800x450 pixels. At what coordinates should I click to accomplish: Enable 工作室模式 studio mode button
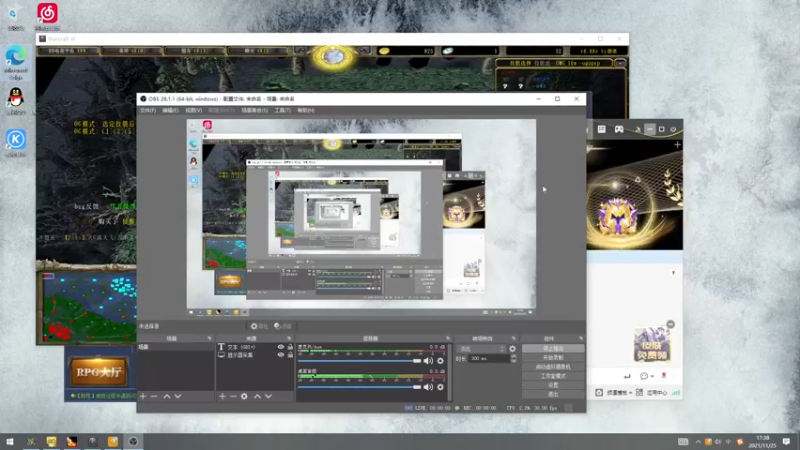click(x=553, y=376)
